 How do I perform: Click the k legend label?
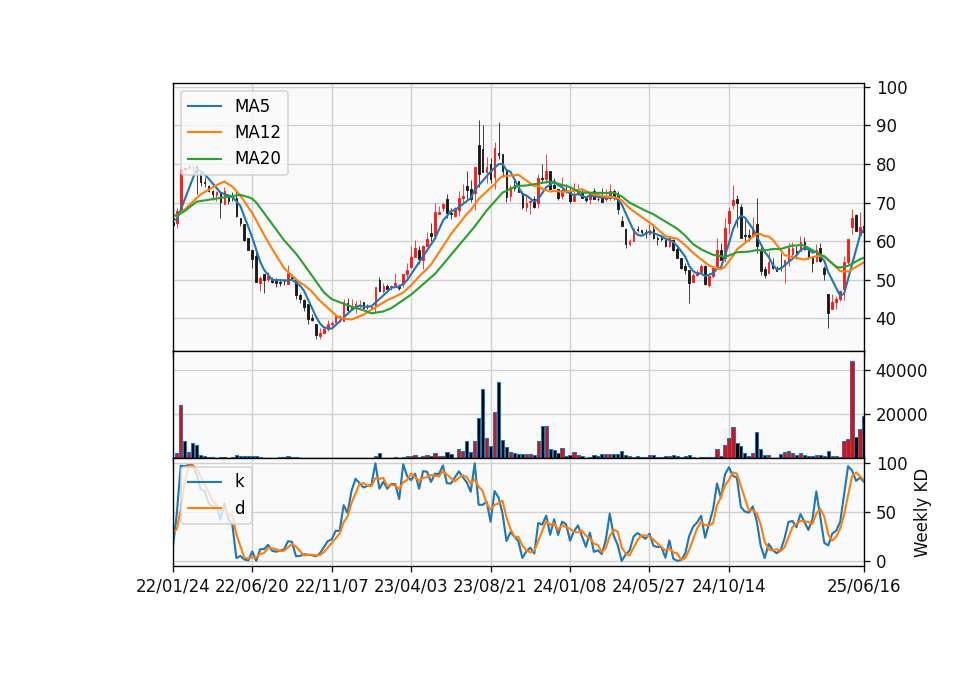pos(239,481)
